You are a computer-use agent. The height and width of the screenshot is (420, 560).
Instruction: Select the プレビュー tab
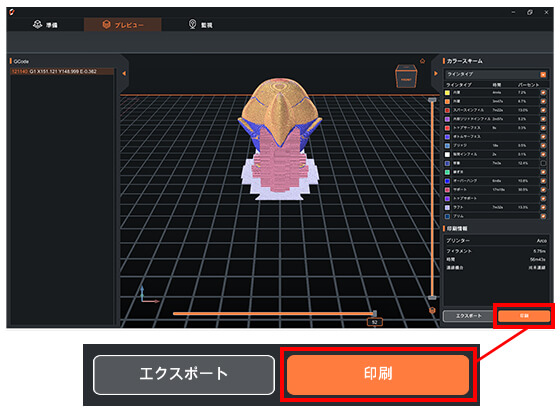[x=122, y=25]
